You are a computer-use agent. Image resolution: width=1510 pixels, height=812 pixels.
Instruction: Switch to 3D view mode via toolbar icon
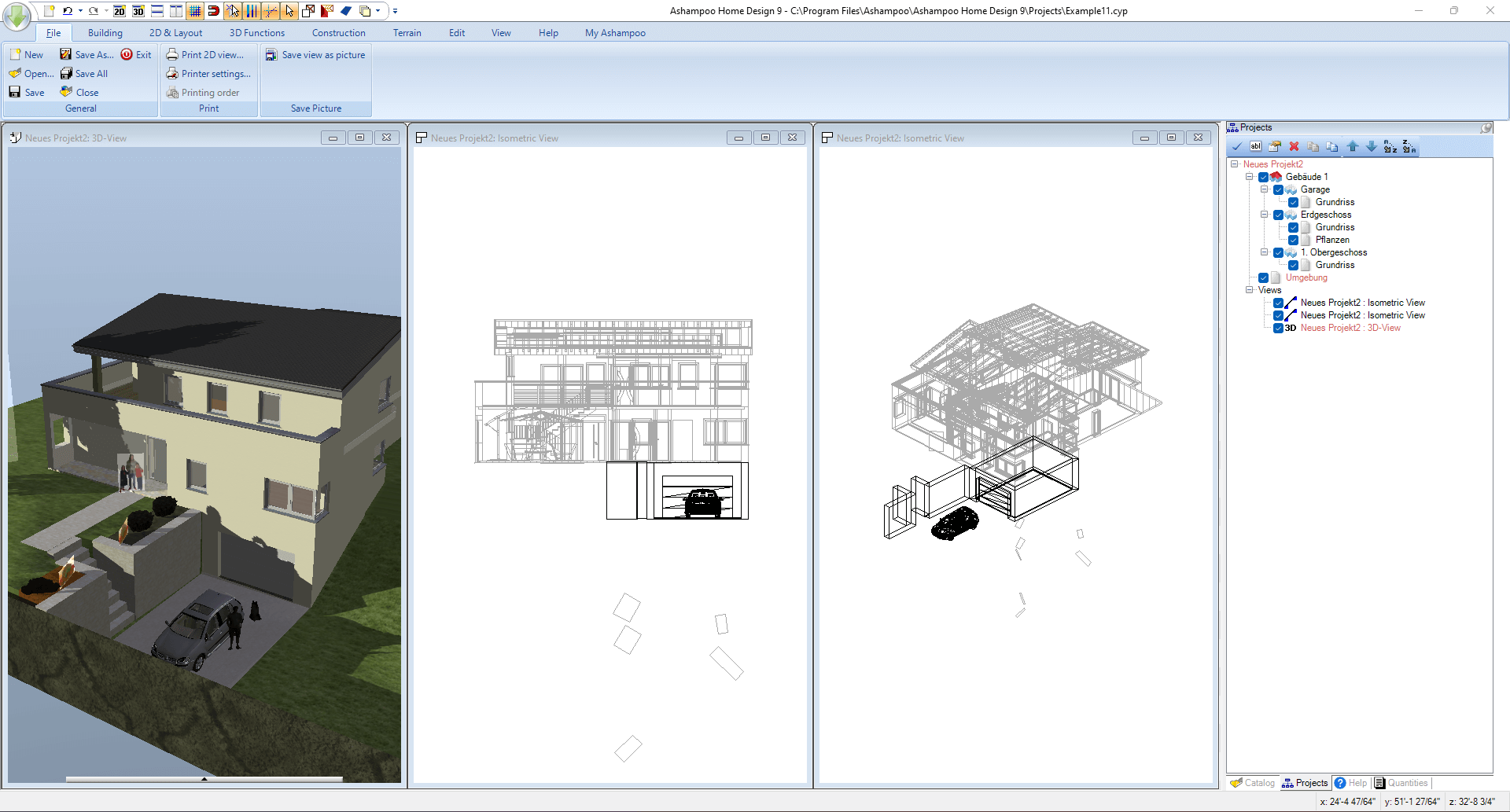(x=138, y=12)
